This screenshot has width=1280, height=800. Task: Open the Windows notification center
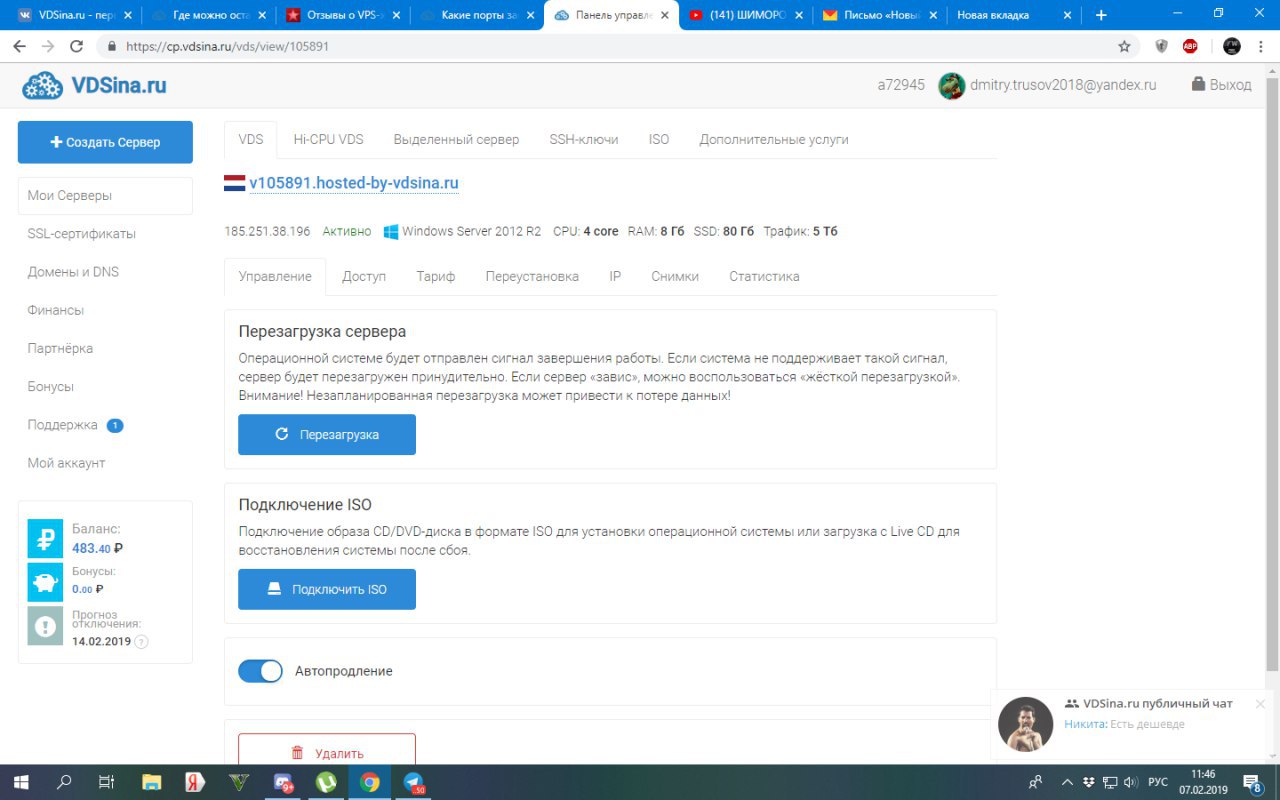[1252, 782]
